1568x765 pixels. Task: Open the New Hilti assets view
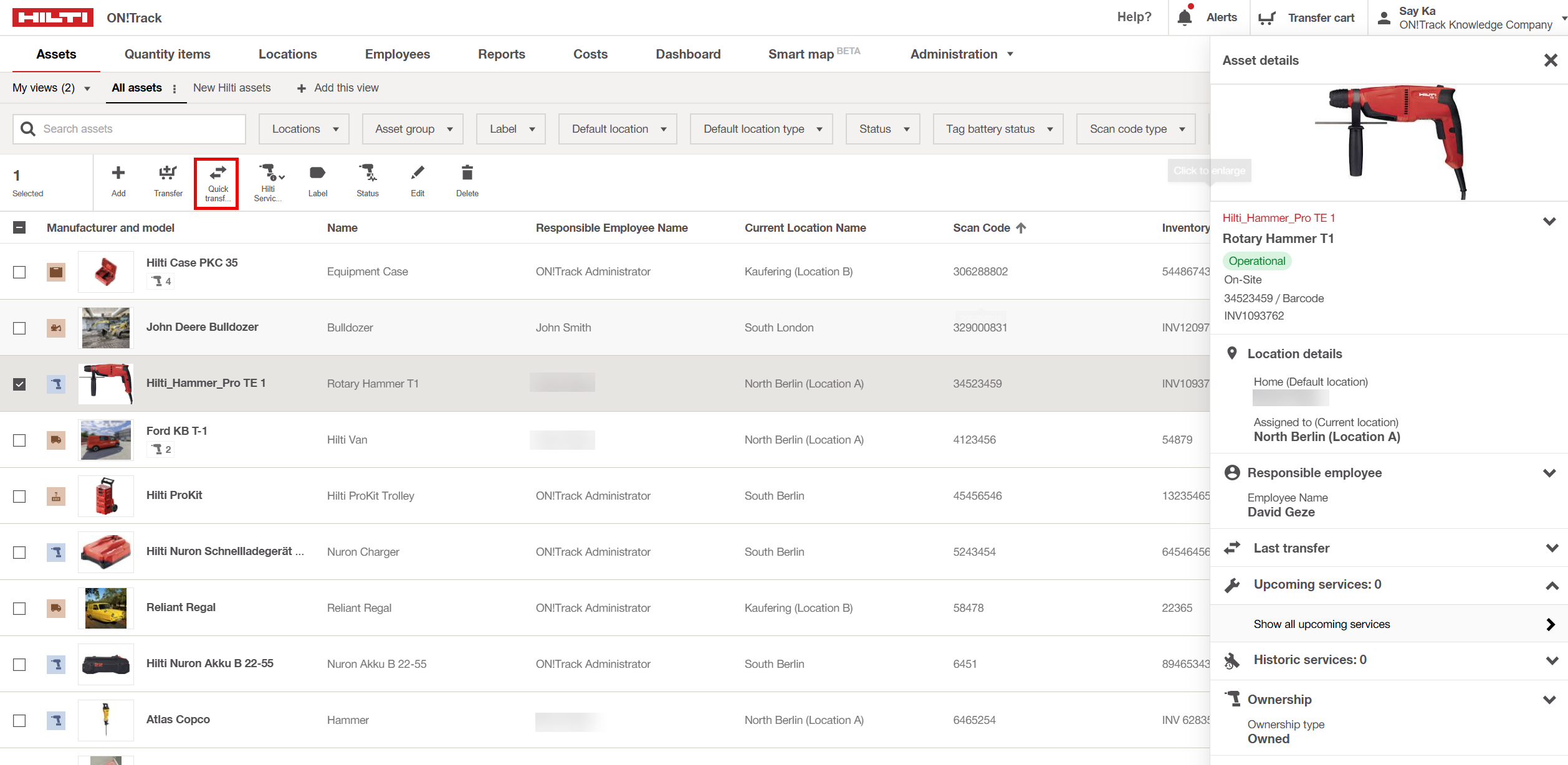[232, 88]
